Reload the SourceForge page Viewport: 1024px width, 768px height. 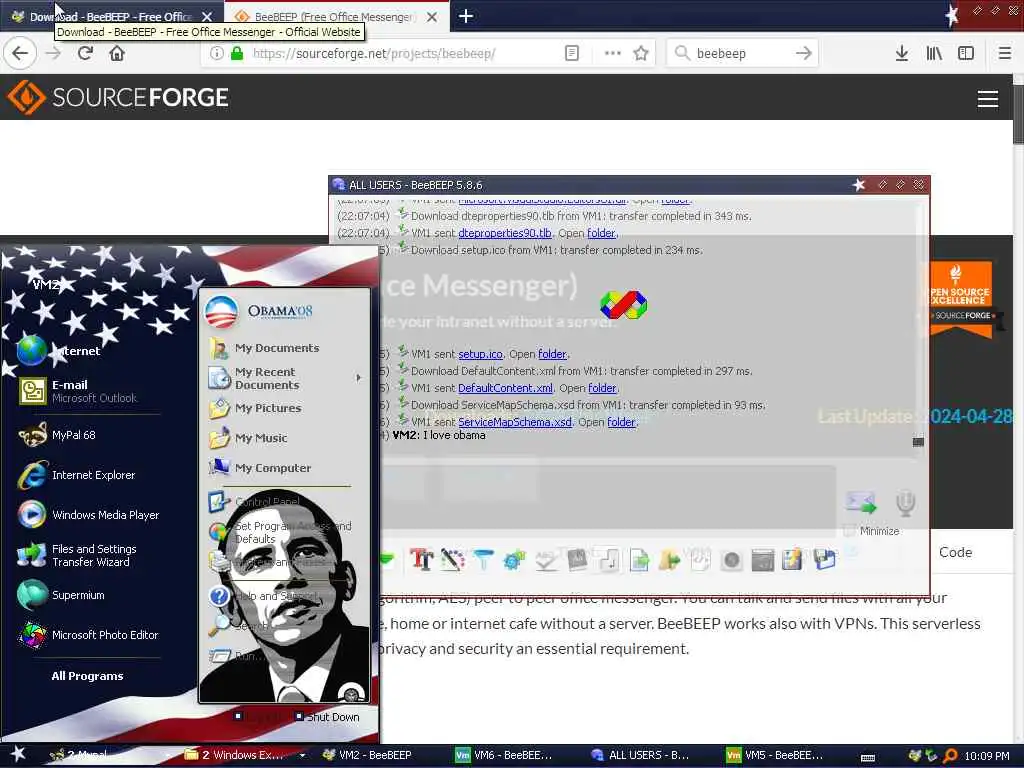(x=85, y=53)
